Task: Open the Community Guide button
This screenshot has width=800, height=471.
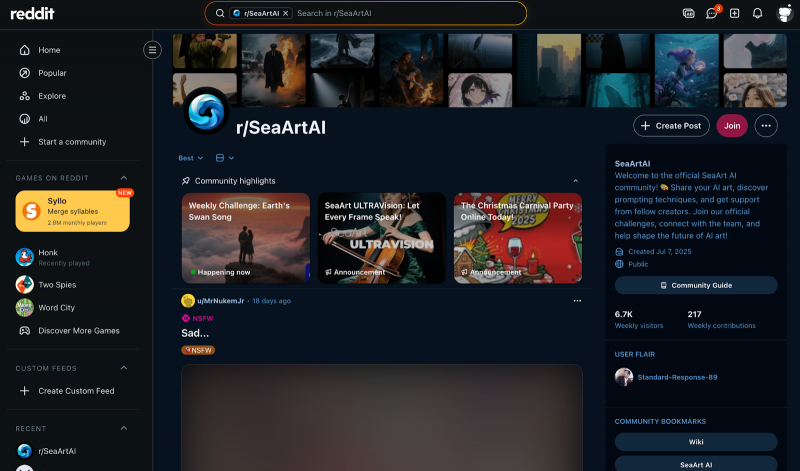Action: pyautogui.click(x=696, y=285)
